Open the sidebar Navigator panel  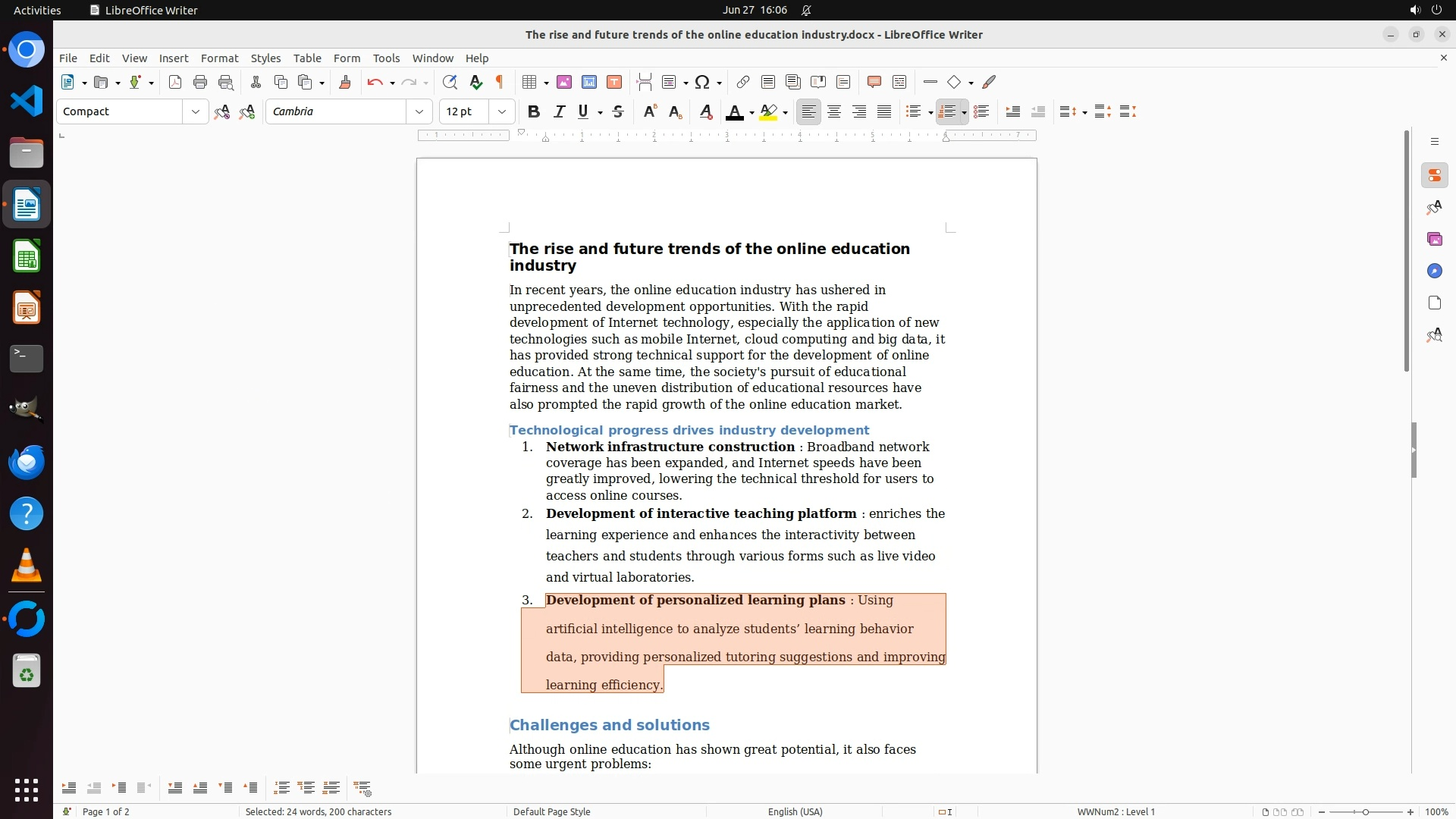(x=1434, y=271)
